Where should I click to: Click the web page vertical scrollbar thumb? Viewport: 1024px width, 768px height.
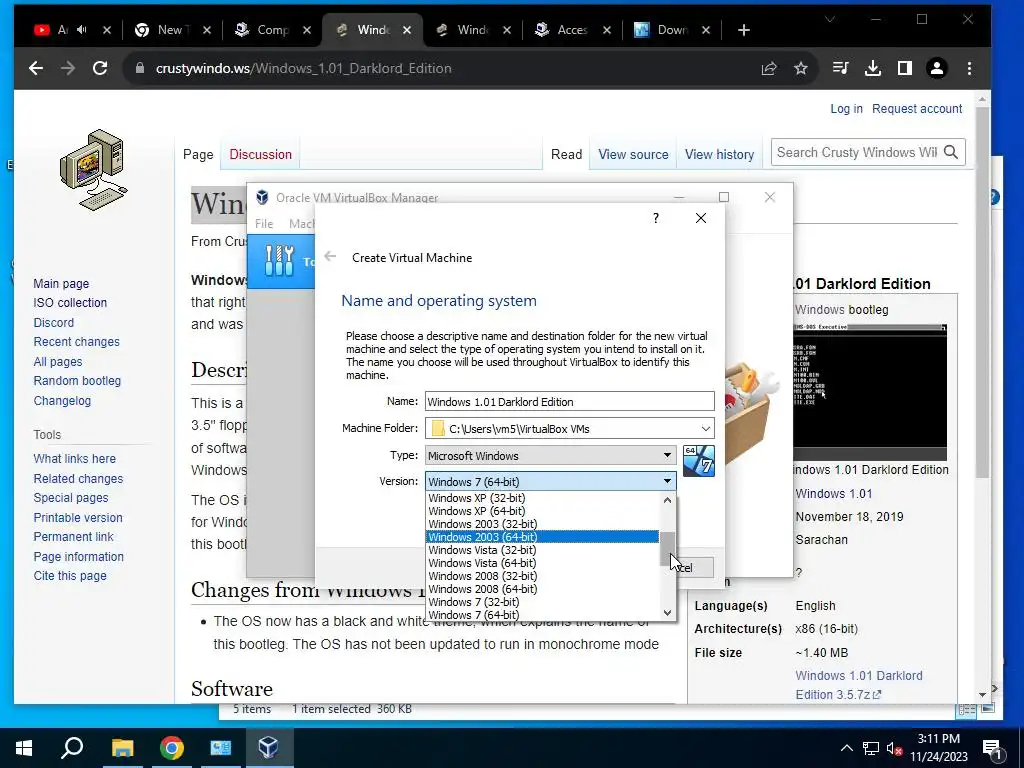[982, 291]
